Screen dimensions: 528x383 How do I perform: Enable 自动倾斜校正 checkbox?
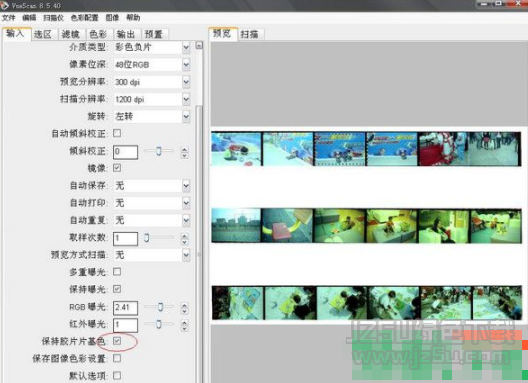tap(117, 133)
